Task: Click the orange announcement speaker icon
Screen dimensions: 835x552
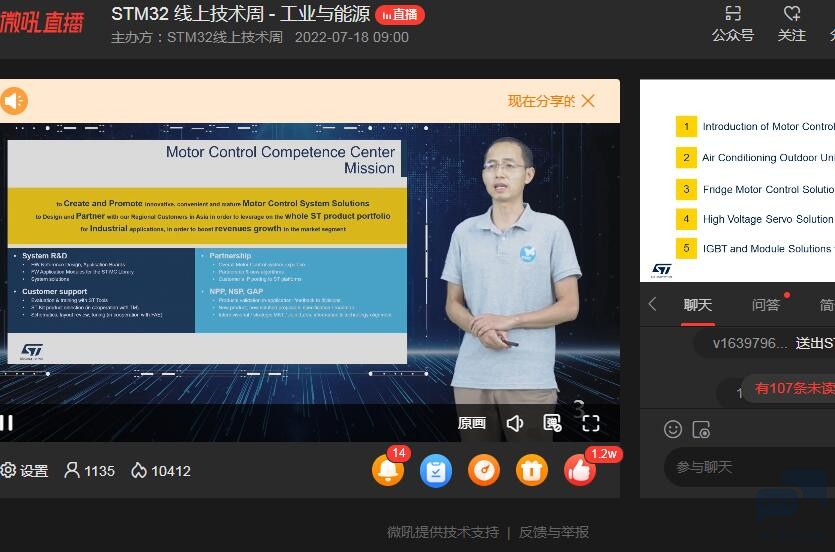Action: (13, 101)
